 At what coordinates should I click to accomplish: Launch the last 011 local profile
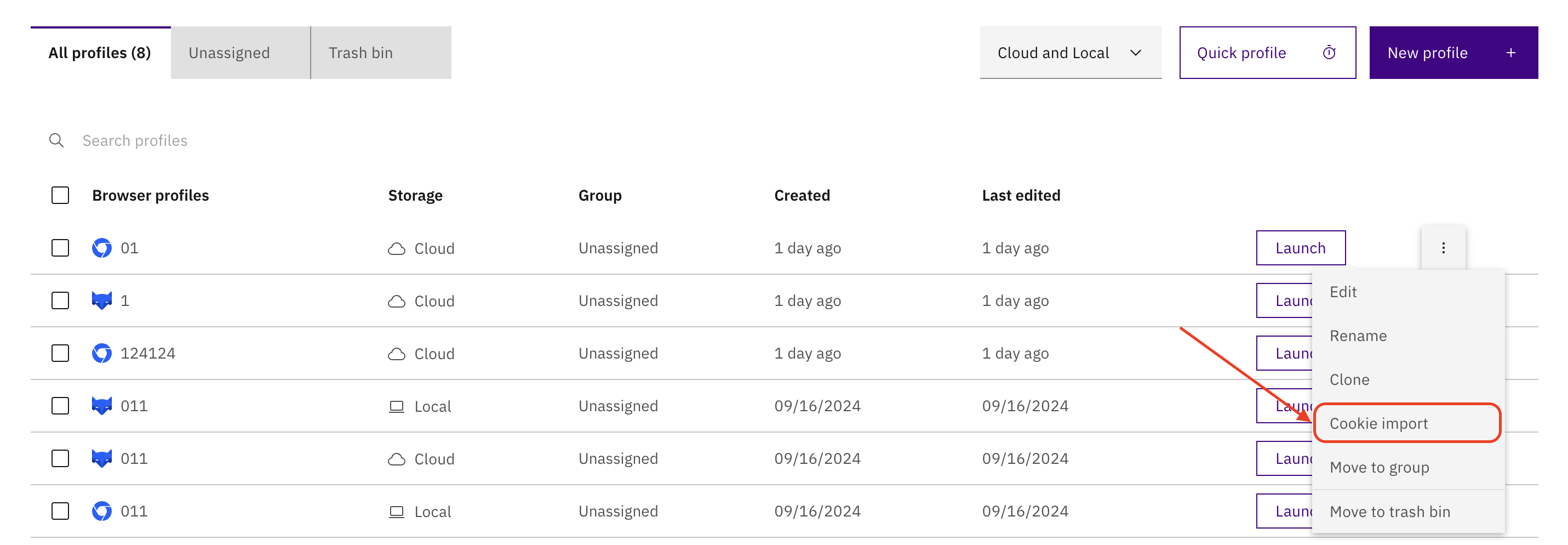1284,511
